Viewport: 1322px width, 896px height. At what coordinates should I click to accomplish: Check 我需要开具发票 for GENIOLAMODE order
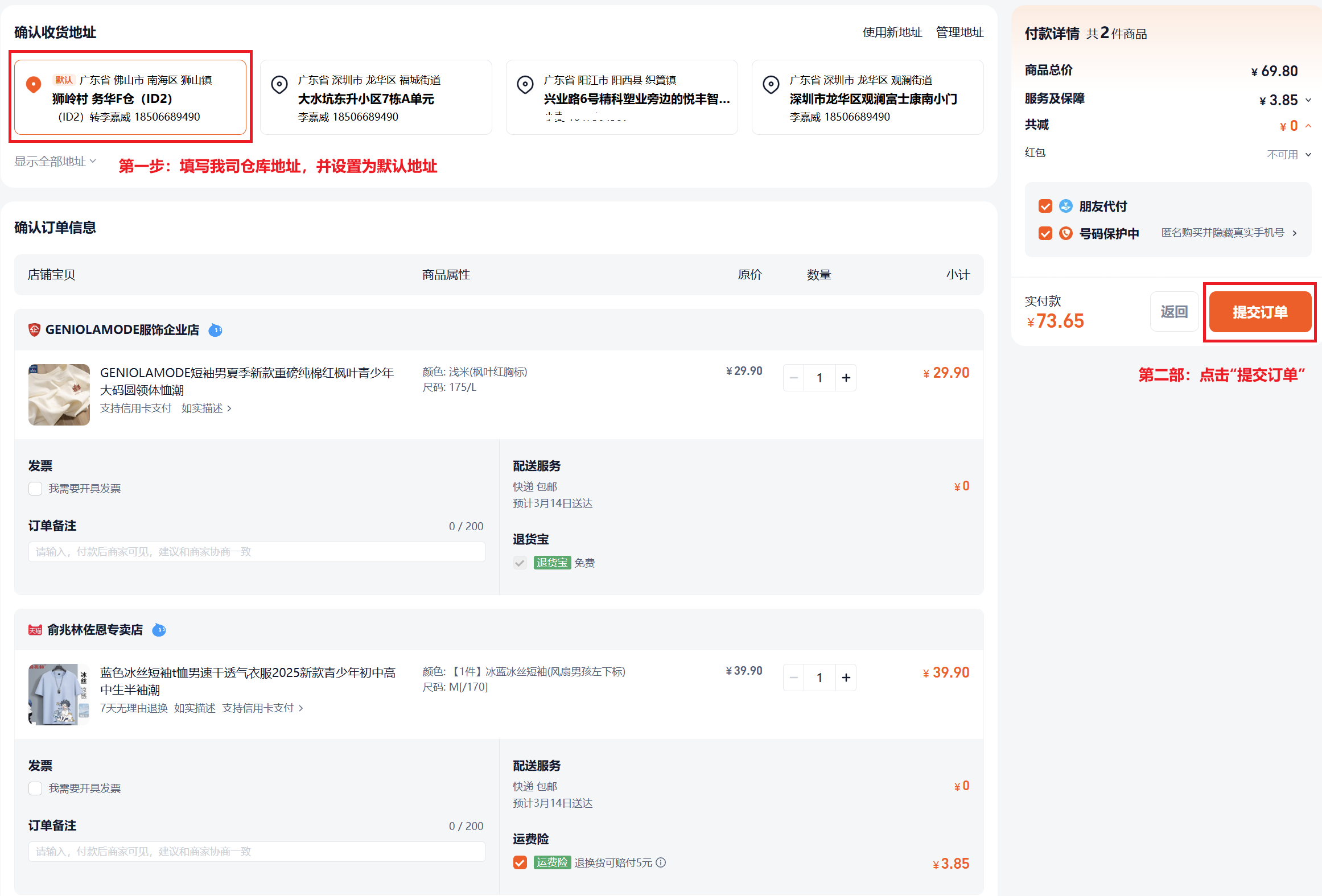click(35, 489)
